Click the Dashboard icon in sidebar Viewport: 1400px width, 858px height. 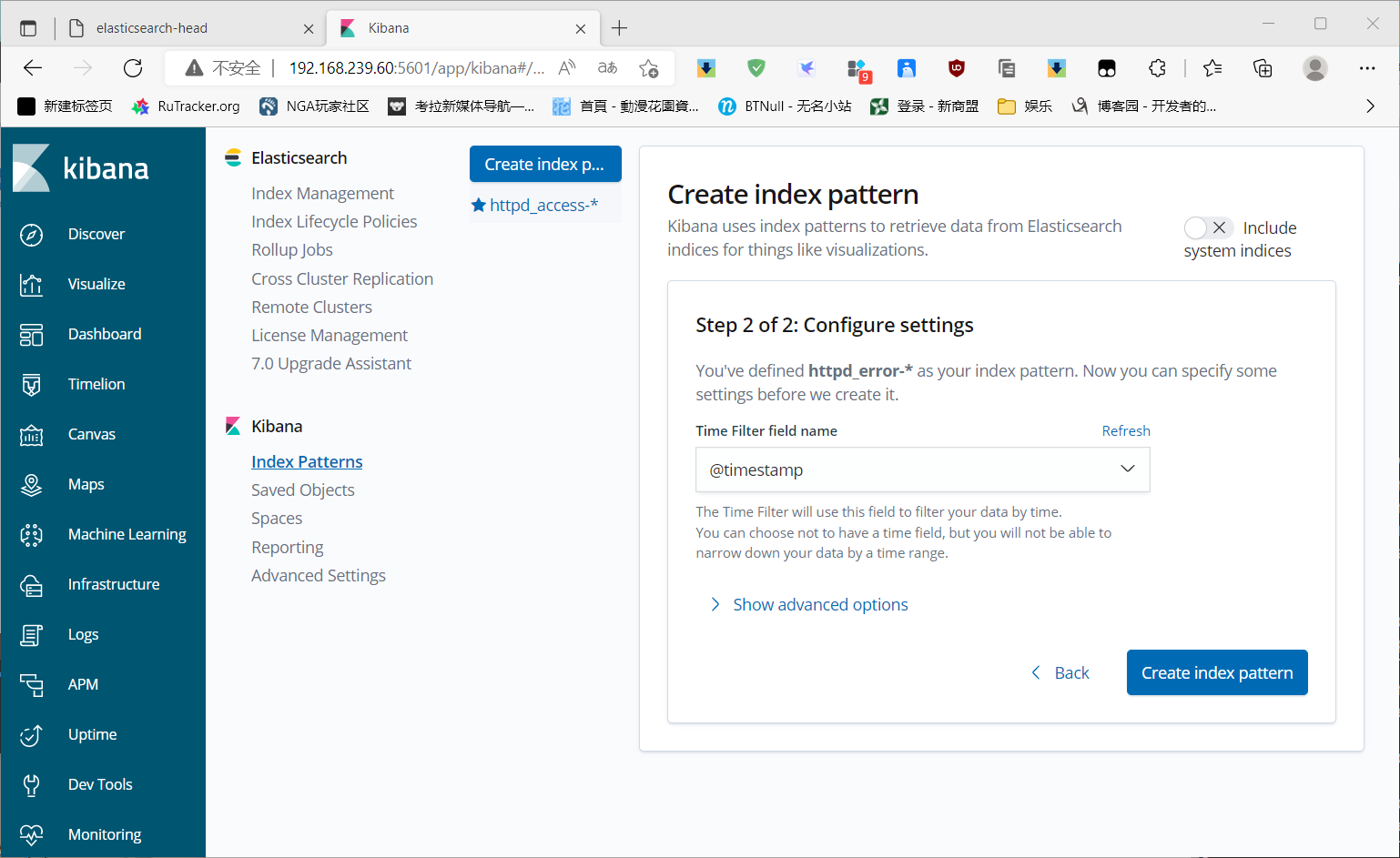pyautogui.click(x=31, y=335)
